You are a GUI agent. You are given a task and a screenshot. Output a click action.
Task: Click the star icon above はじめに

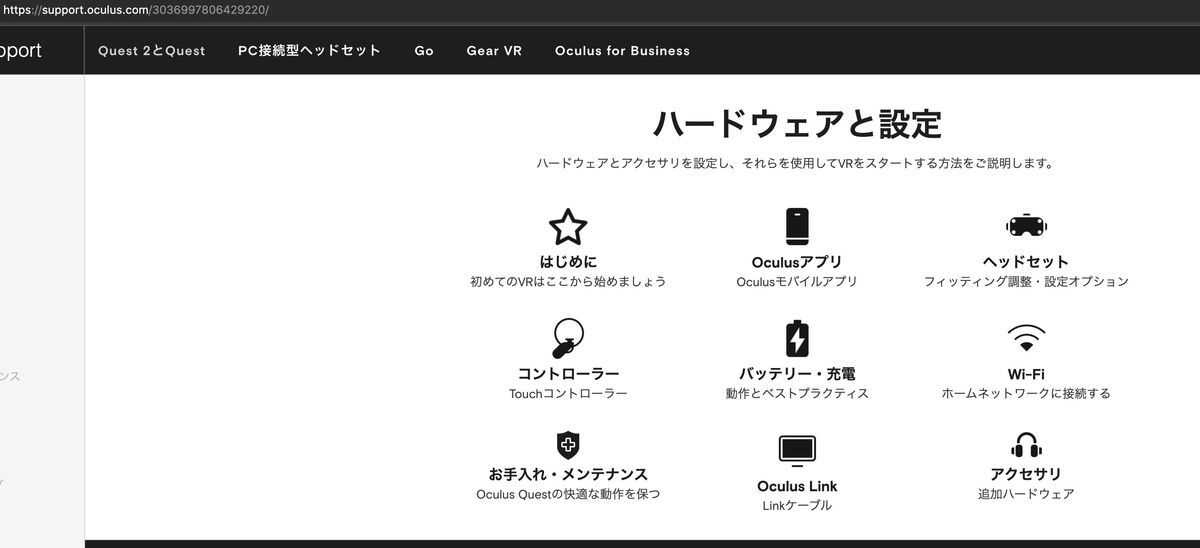point(568,227)
